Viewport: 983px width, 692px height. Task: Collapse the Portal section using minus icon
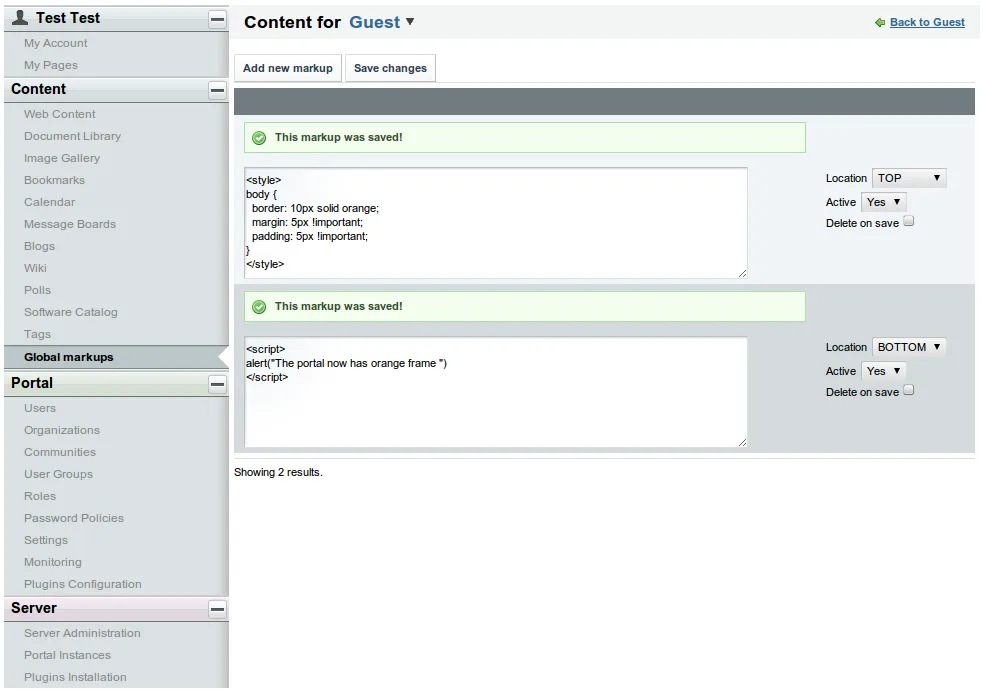tap(217, 384)
